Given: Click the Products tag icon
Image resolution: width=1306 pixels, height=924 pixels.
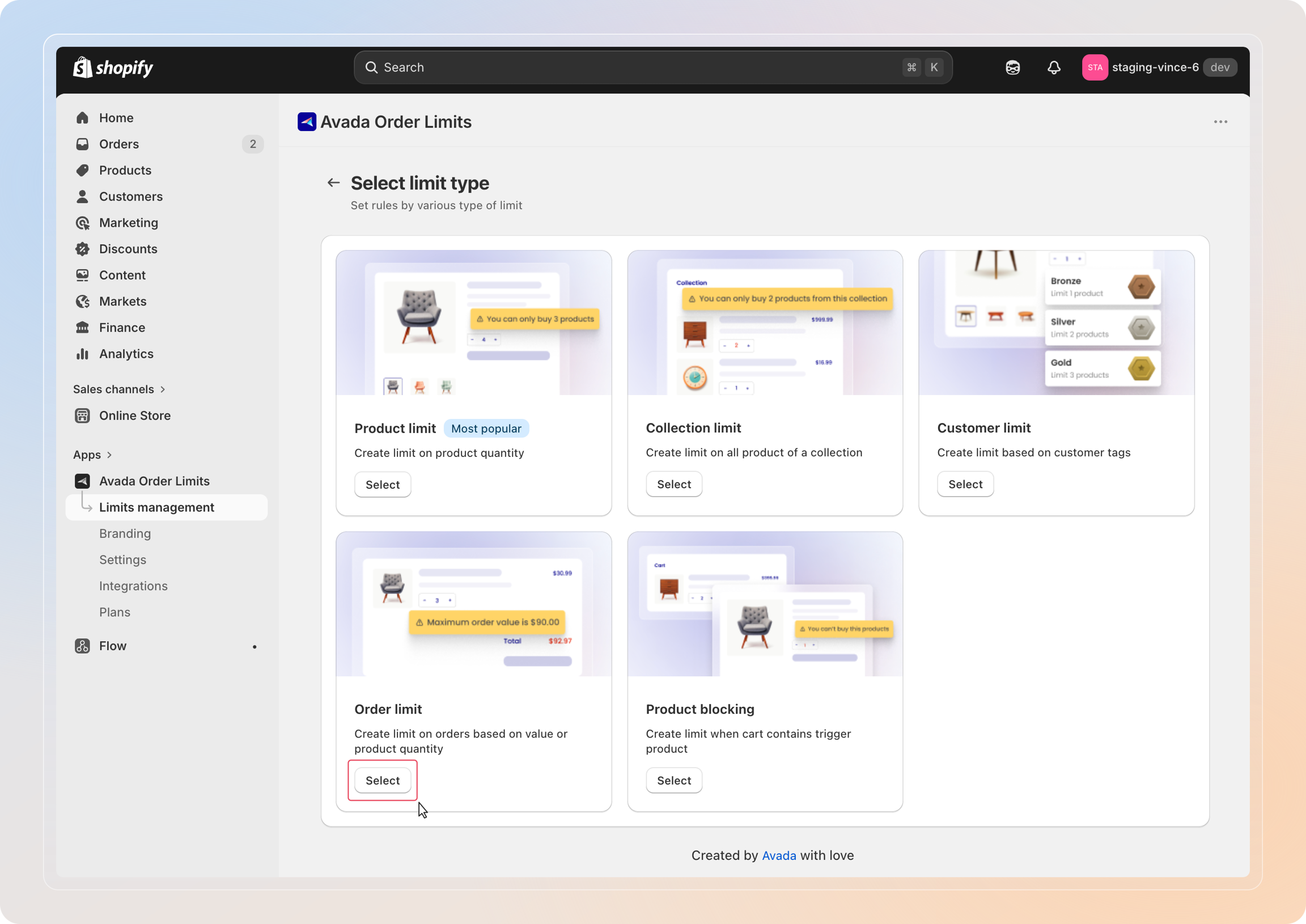Looking at the screenshot, I should point(83,170).
